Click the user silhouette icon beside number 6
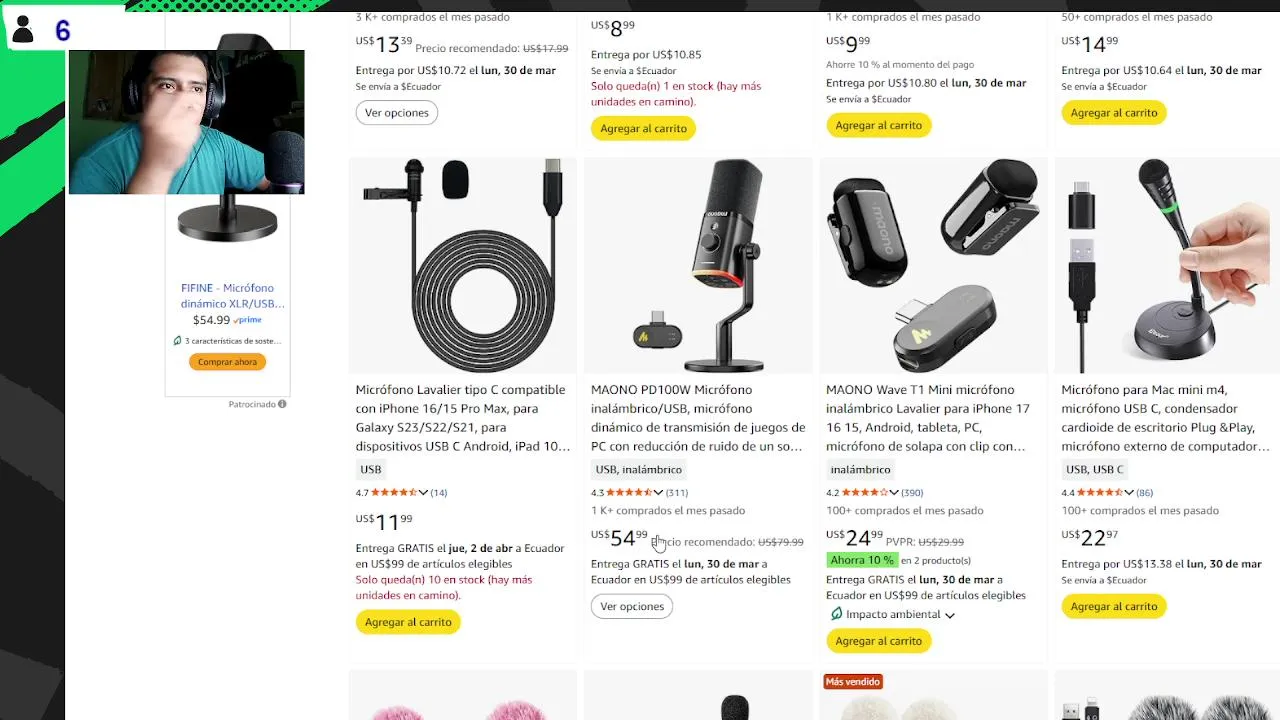 point(23,30)
